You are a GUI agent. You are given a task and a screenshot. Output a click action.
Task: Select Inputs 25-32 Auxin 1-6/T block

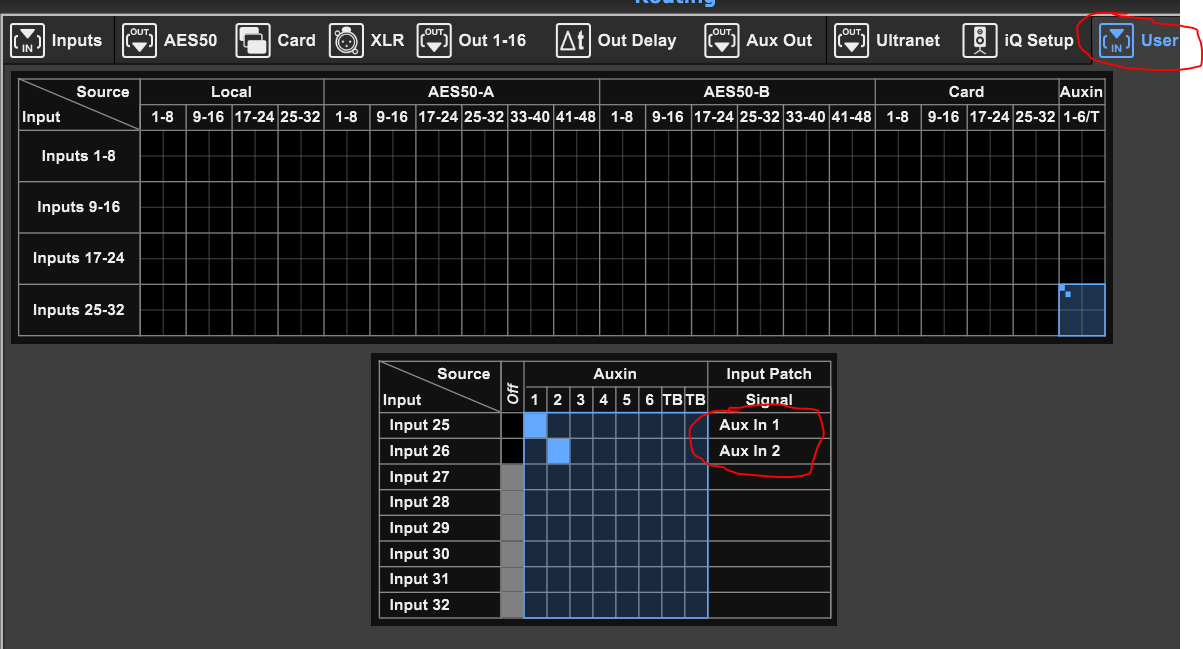point(1082,310)
